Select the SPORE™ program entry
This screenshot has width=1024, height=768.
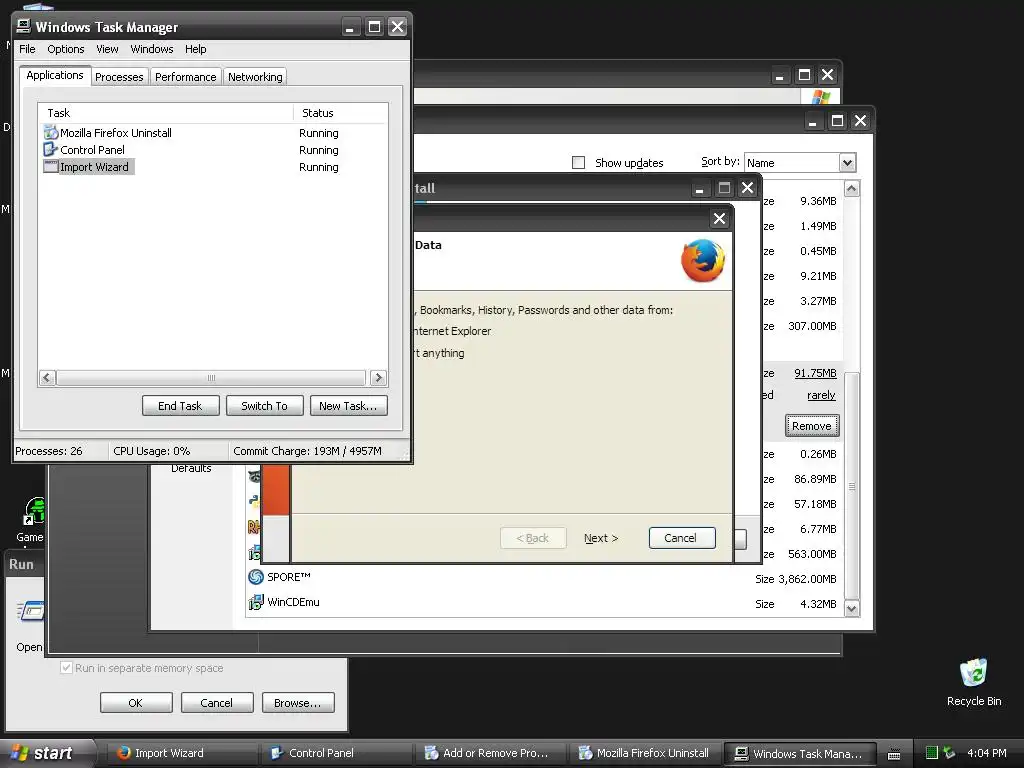point(543,578)
